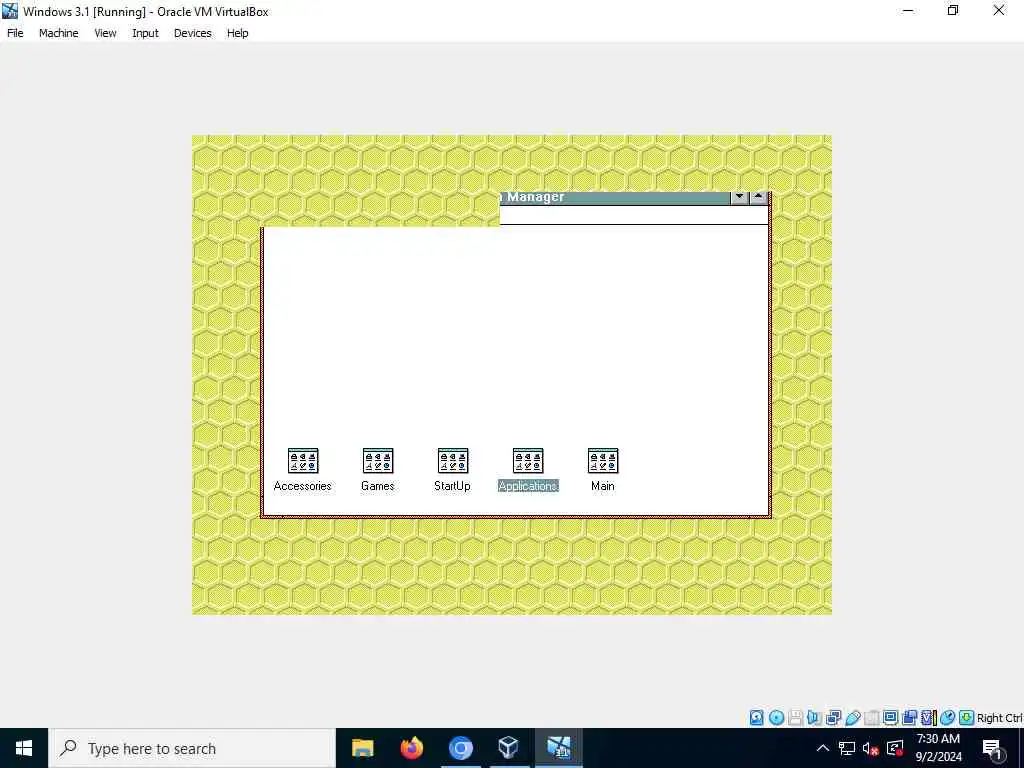
Task: Click the muted volume tray icon
Action: pyautogui.click(x=871, y=748)
